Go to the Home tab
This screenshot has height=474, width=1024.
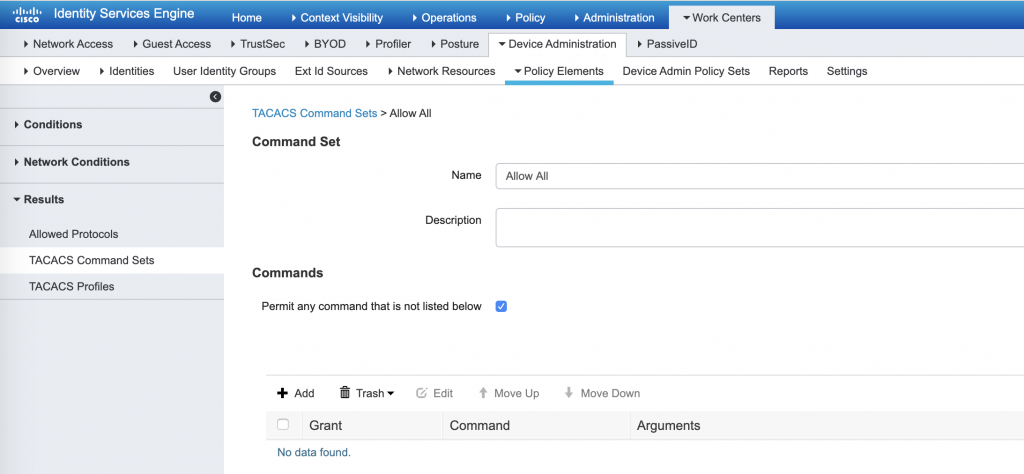247,18
